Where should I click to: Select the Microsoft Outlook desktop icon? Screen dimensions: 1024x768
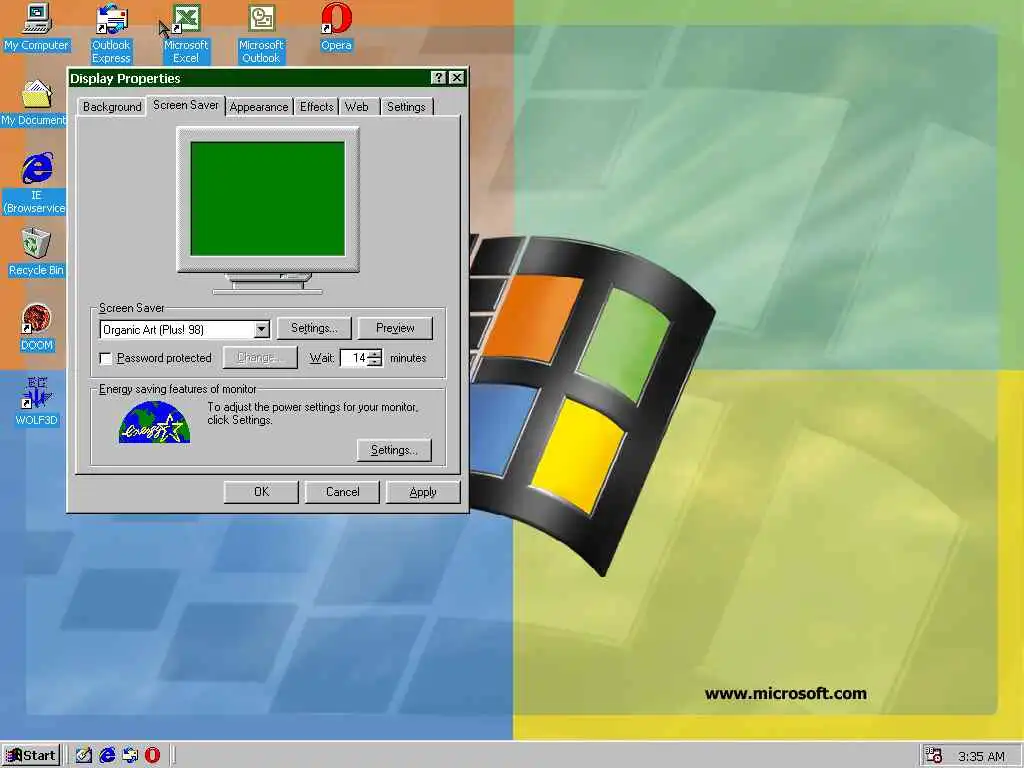click(x=261, y=33)
